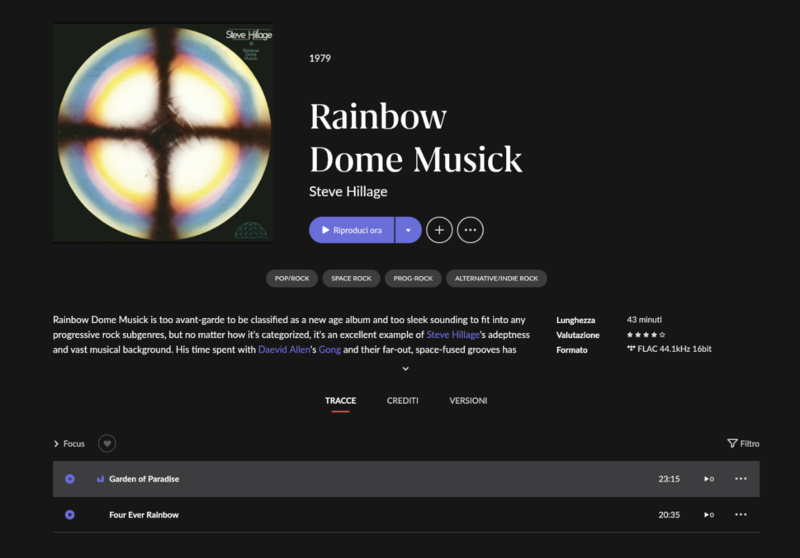Open more options for Garden of Paradise
The width and height of the screenshot is (800, 558).
point(740,479)
